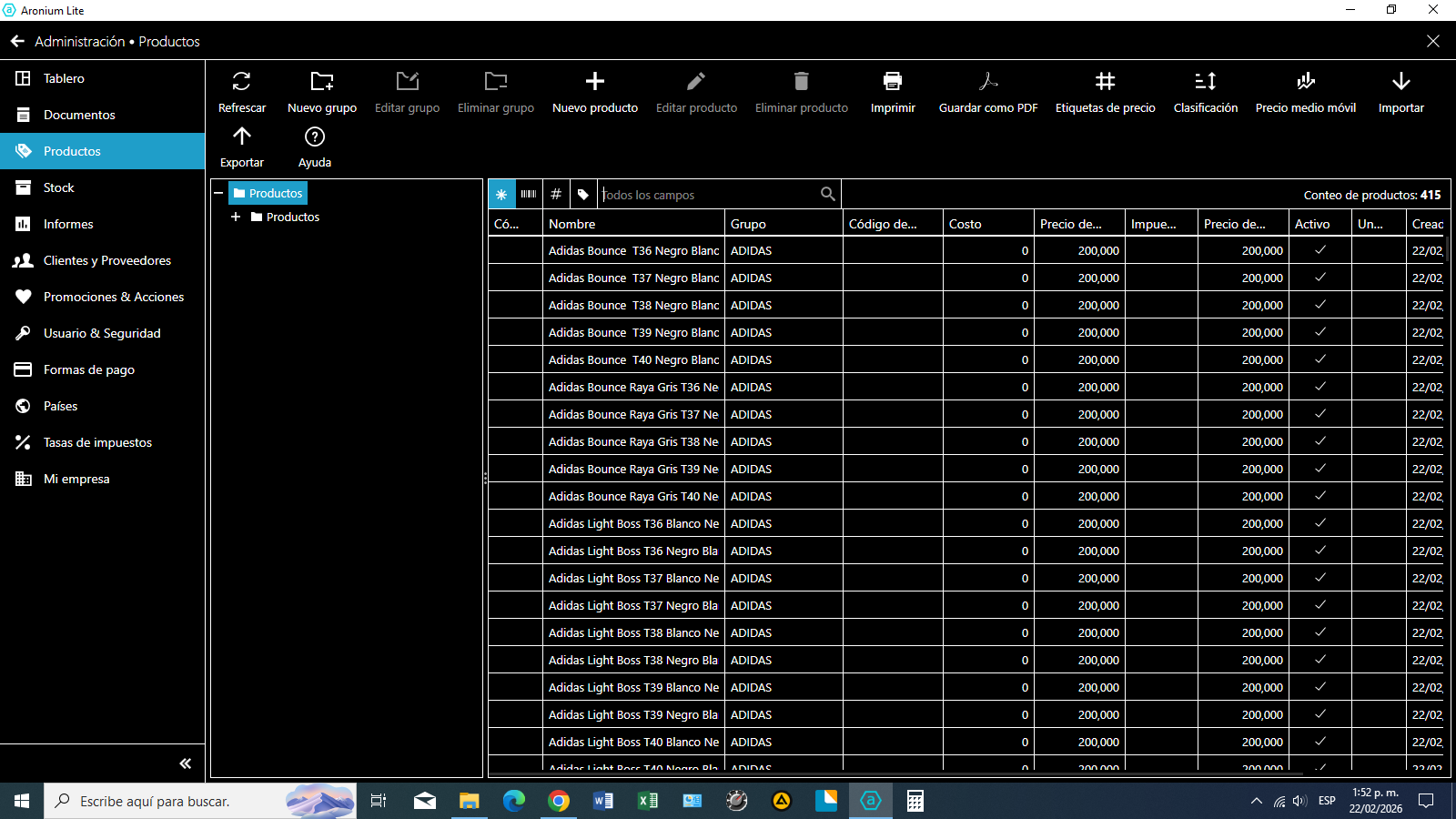Image resolution: width=1456 pixels, height=819 pixels.
Task: Open Excel from the Windows taskbar
Action: [647, 801]
